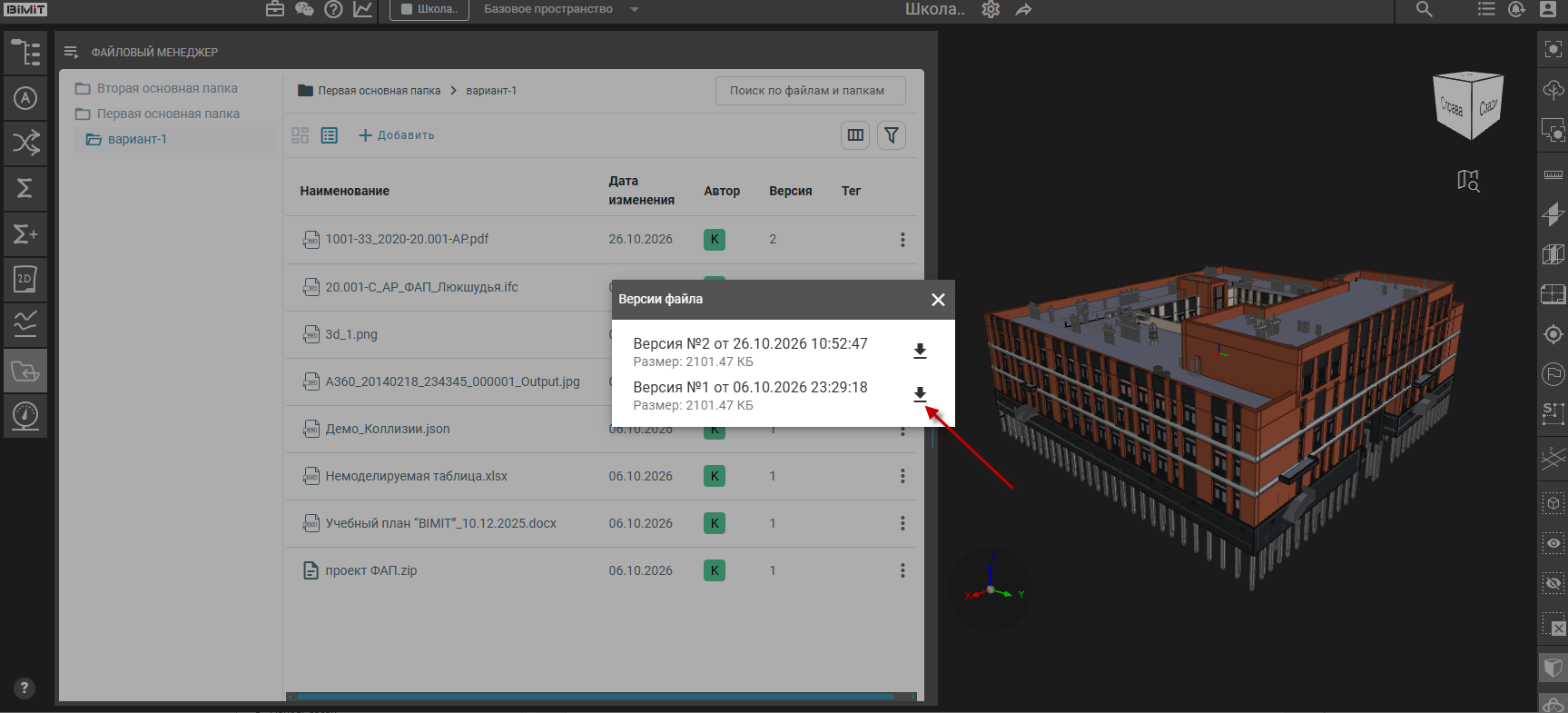Open the shuffle/compare tool in left sidebar
The width and height of the screenshot is (1568, 713).
pyautogui.click(x=25, y=143)
